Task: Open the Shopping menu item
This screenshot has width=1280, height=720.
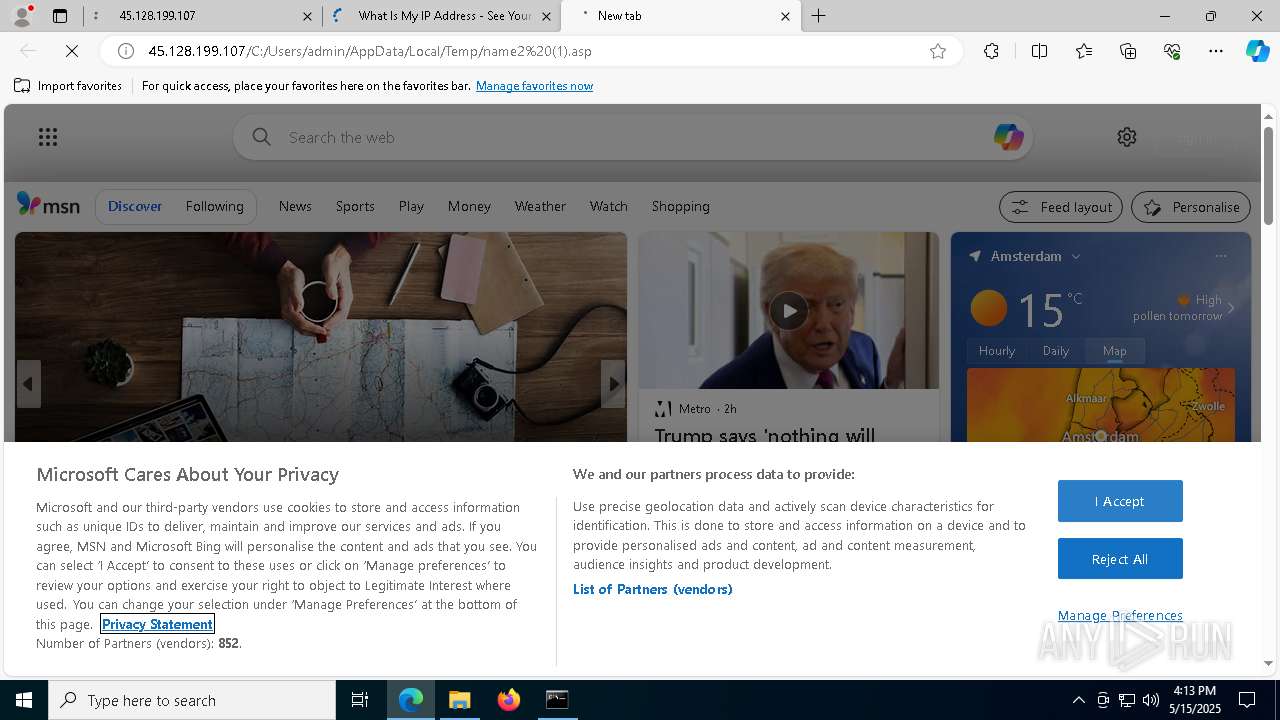Action: click(x=680, y=206)
